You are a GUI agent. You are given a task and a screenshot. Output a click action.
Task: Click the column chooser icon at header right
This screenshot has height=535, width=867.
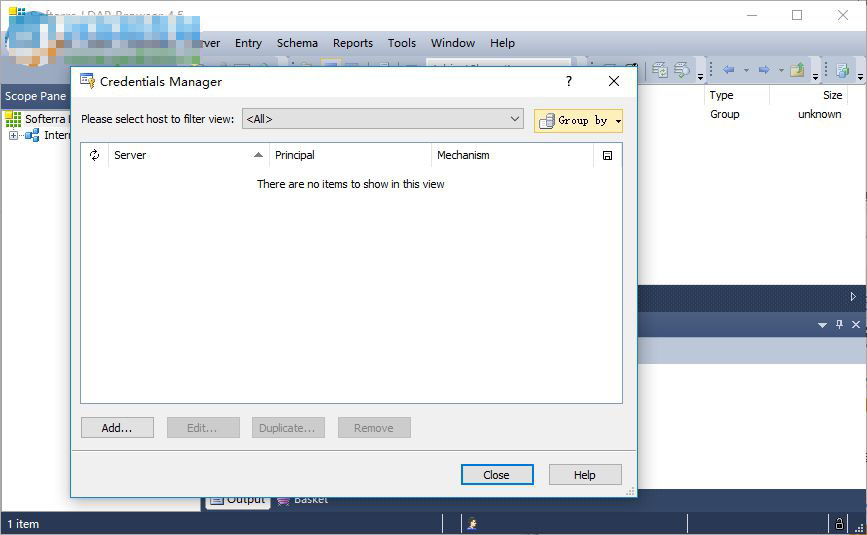tap(607, 156)
